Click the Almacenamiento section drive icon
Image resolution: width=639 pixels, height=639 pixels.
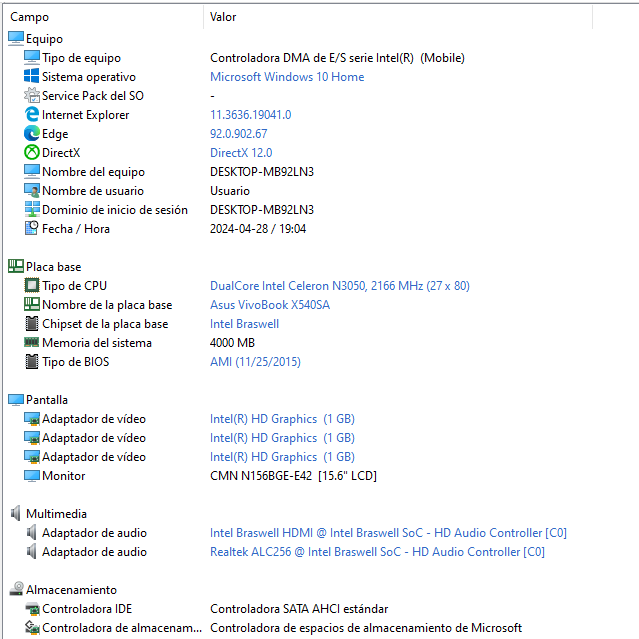coord(16,589)
